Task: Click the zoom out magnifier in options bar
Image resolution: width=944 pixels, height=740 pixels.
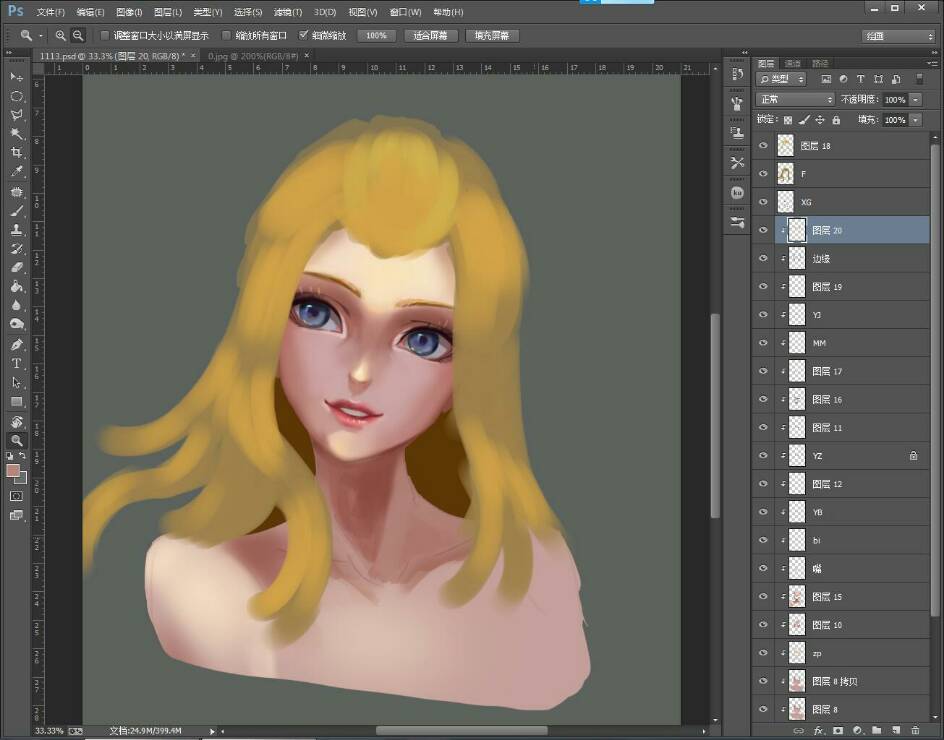Action: (78, 35)
